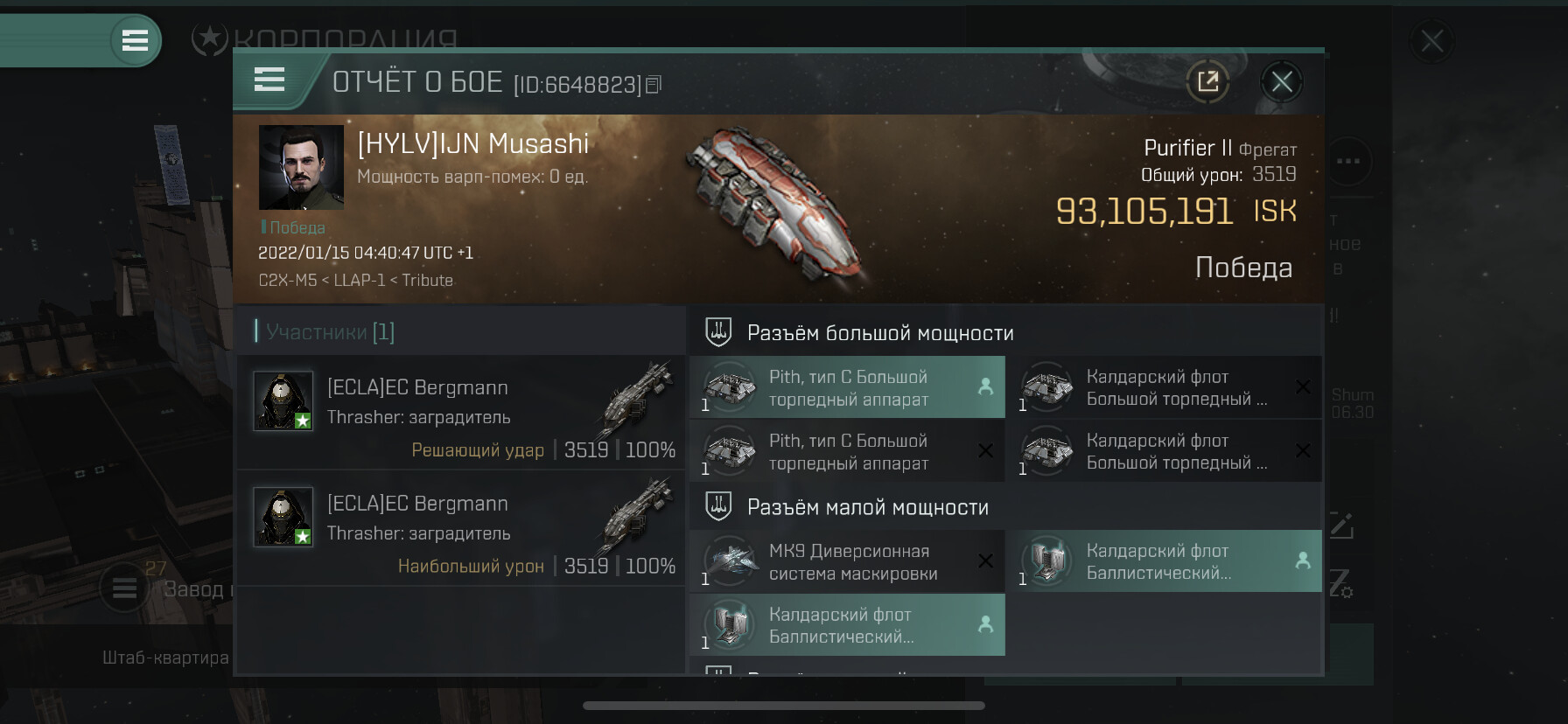Screen dimensions: 1568x724
Task: Close the battle report window
Action: coord(1282,82)
